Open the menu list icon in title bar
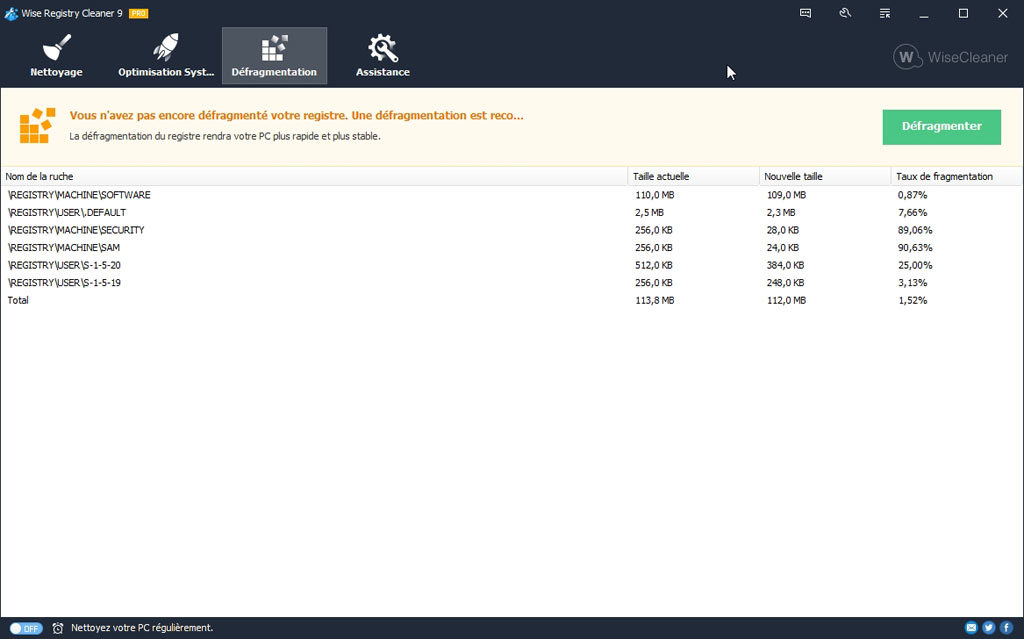Viewport: 1024px width, 639px height. 885,13
